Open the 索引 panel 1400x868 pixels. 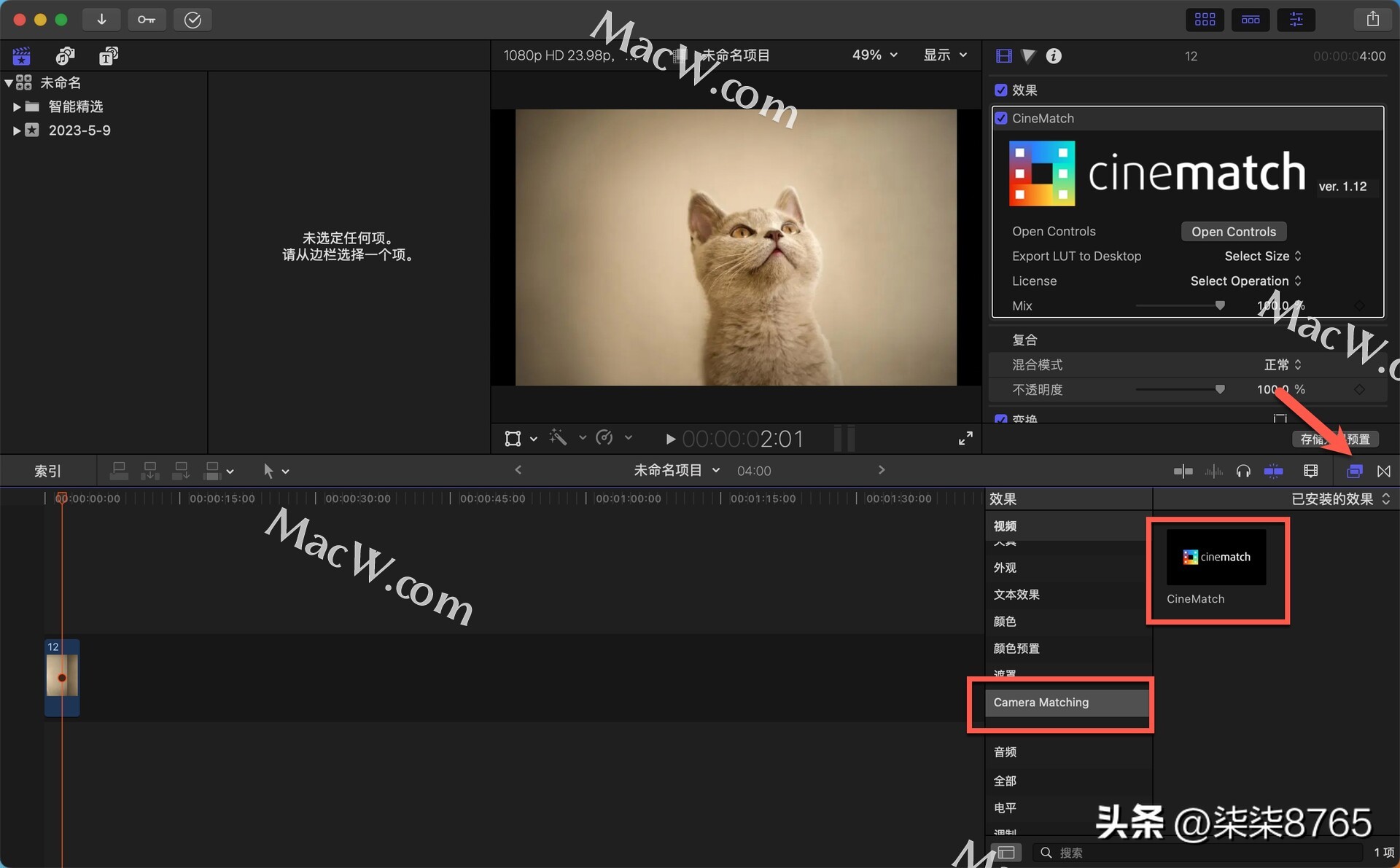pyautogui.click(x=47, y=471)
